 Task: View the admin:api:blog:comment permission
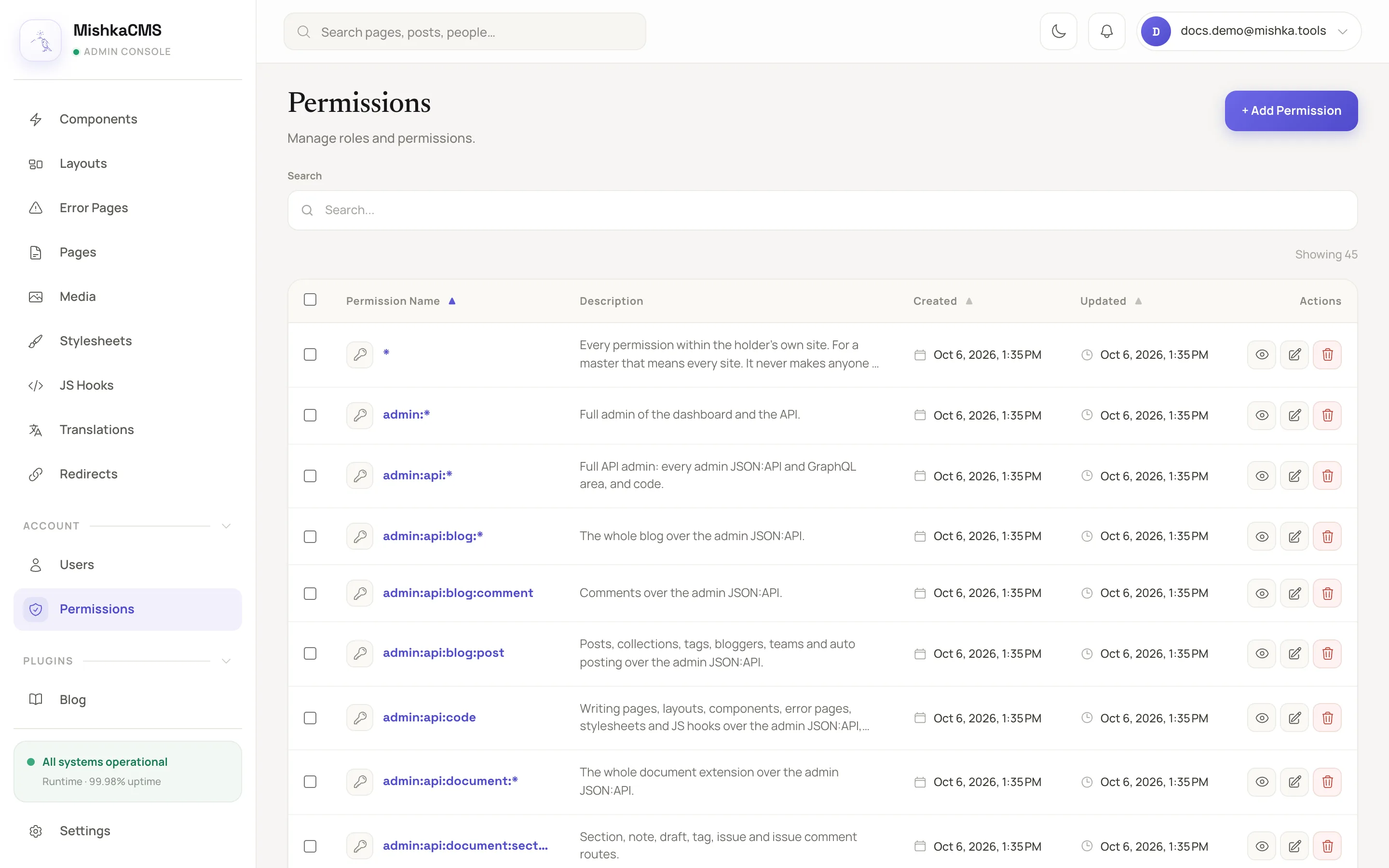[1262, 593]
